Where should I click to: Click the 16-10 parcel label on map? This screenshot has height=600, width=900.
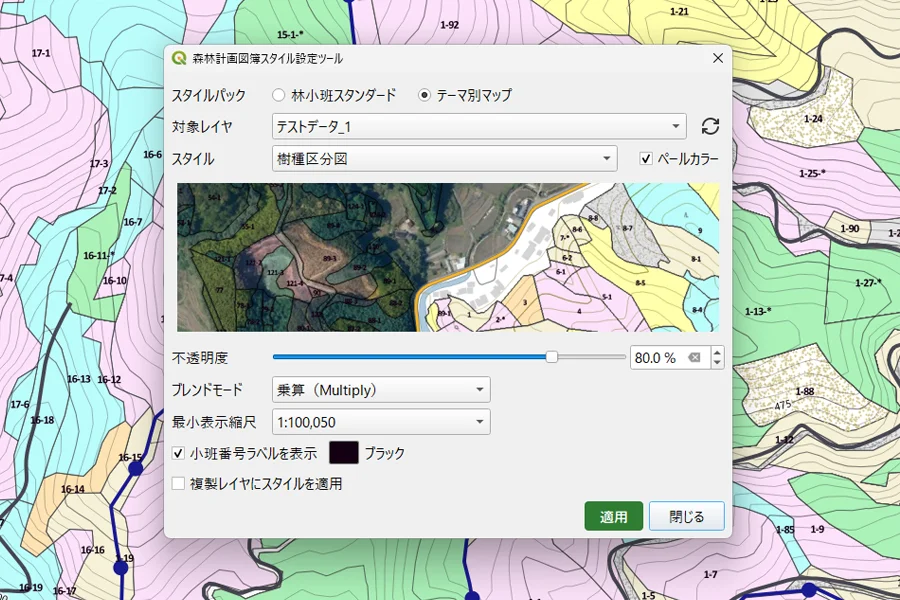coord(115,281)
